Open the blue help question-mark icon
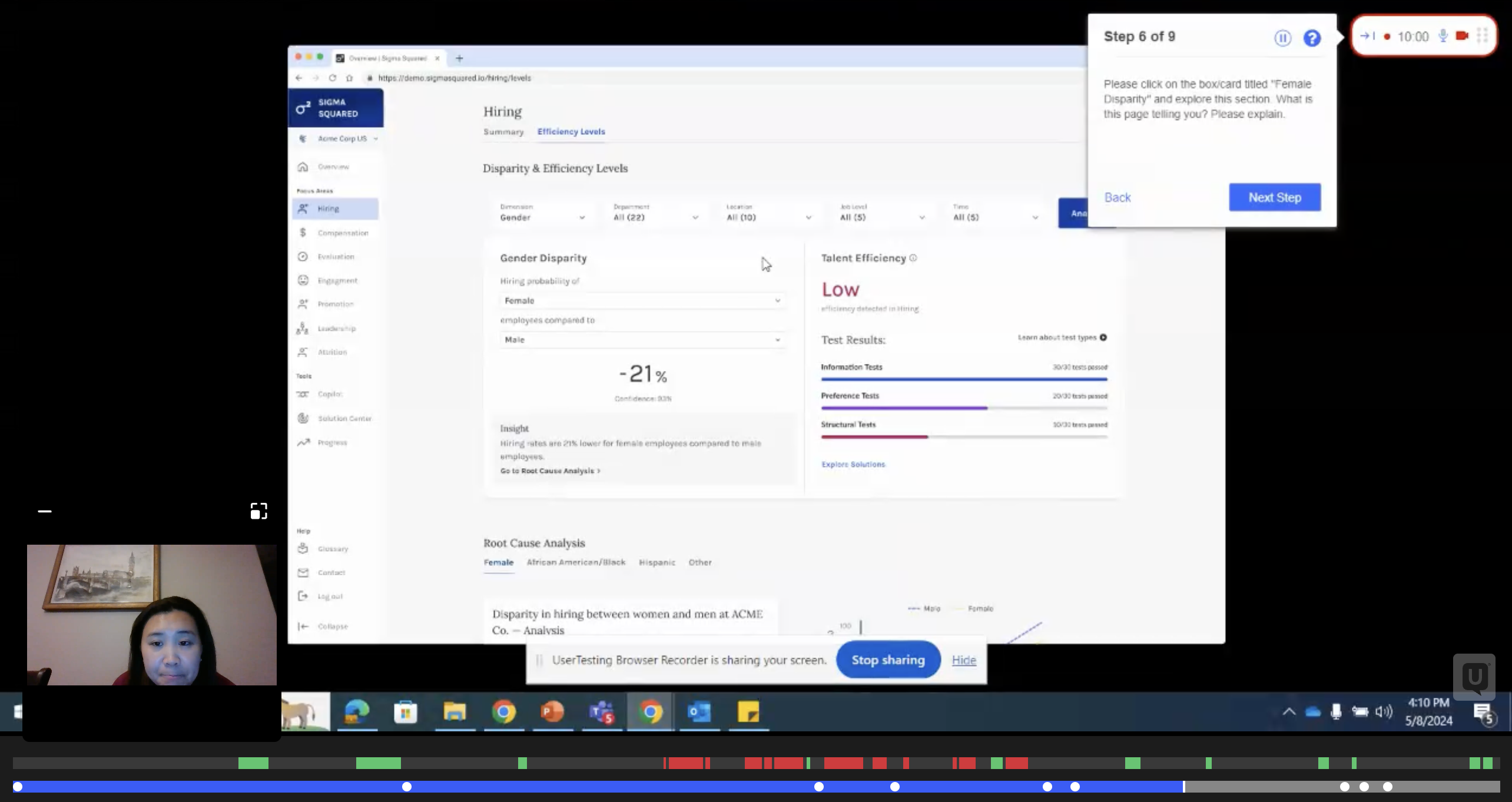The height and width of the screenshot is (802, 1512). click(x=1312, y=38)
